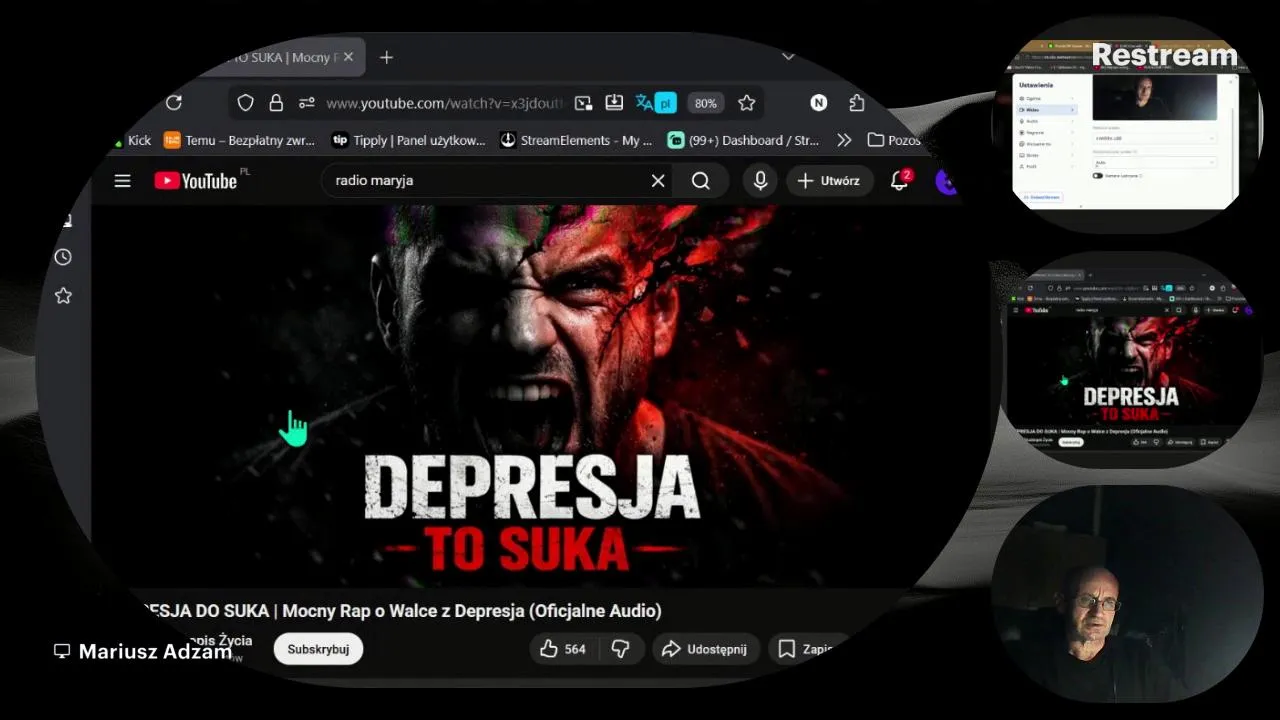Save the video with Zapisz button
Image resolution: width=1280 pixels, height=720 pixels.
808,649
